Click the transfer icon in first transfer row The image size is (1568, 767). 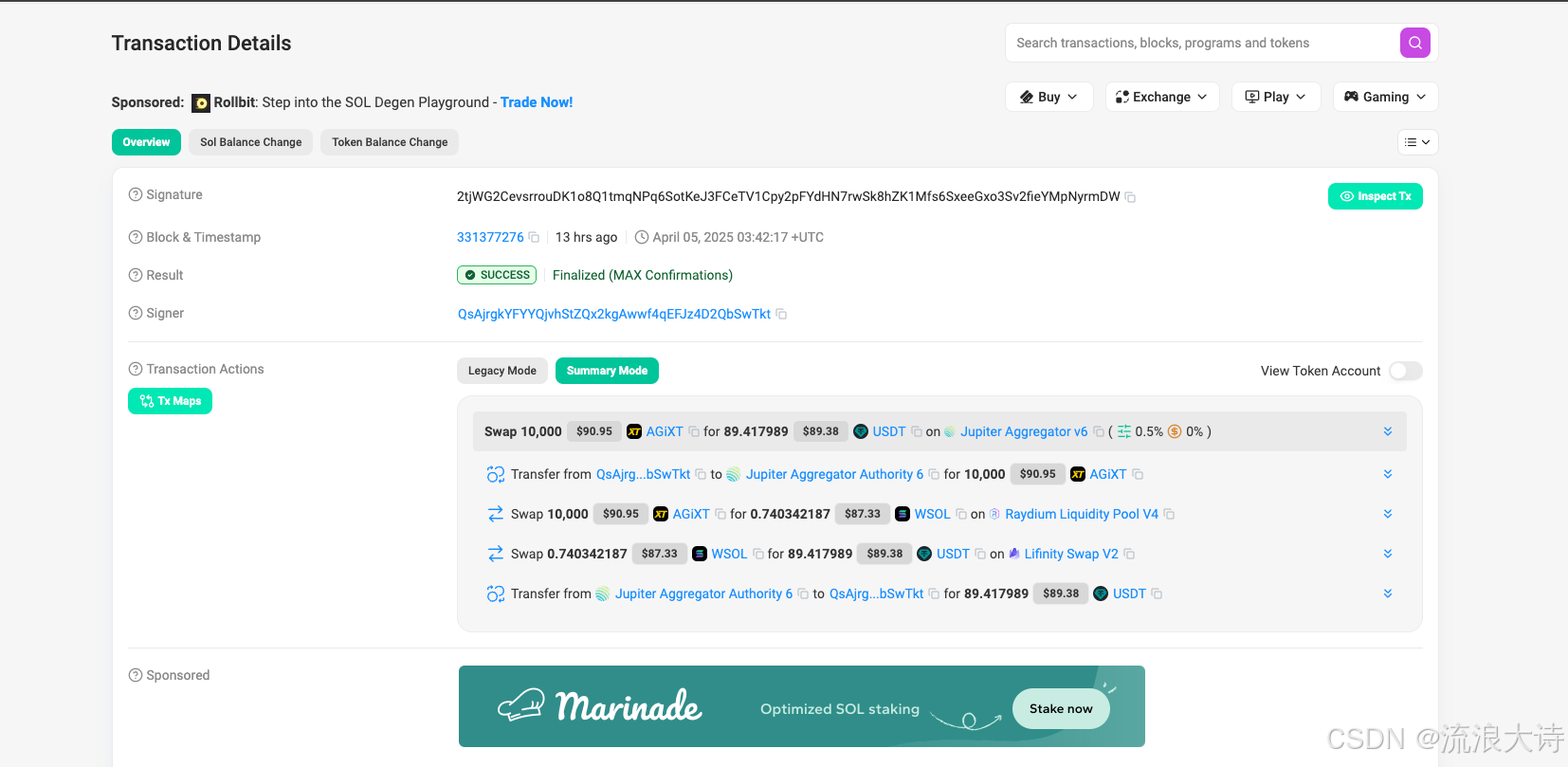pyautogui.click(x=496, y=474)
